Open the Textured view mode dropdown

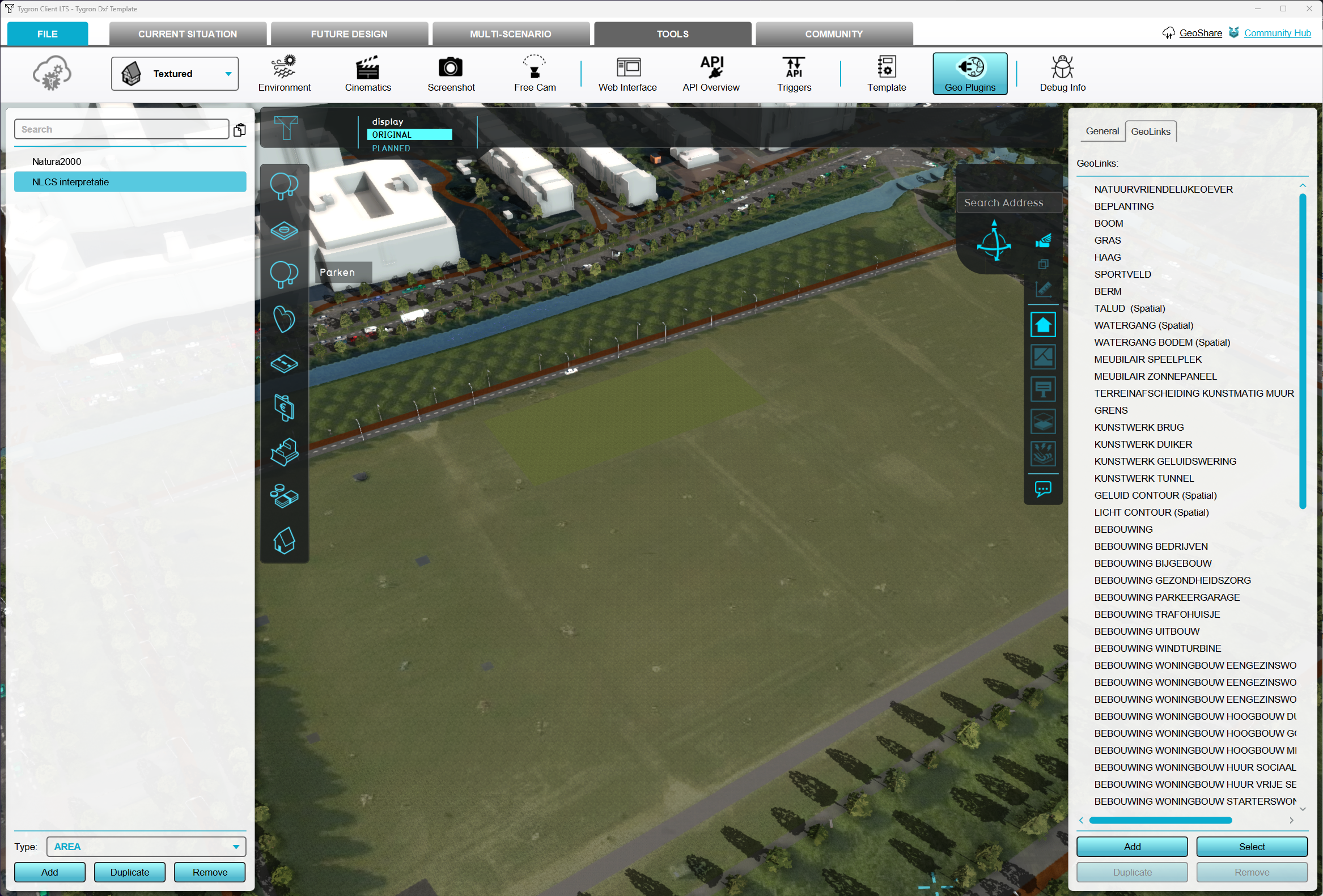pyautogui.click(x=174, y=74)
